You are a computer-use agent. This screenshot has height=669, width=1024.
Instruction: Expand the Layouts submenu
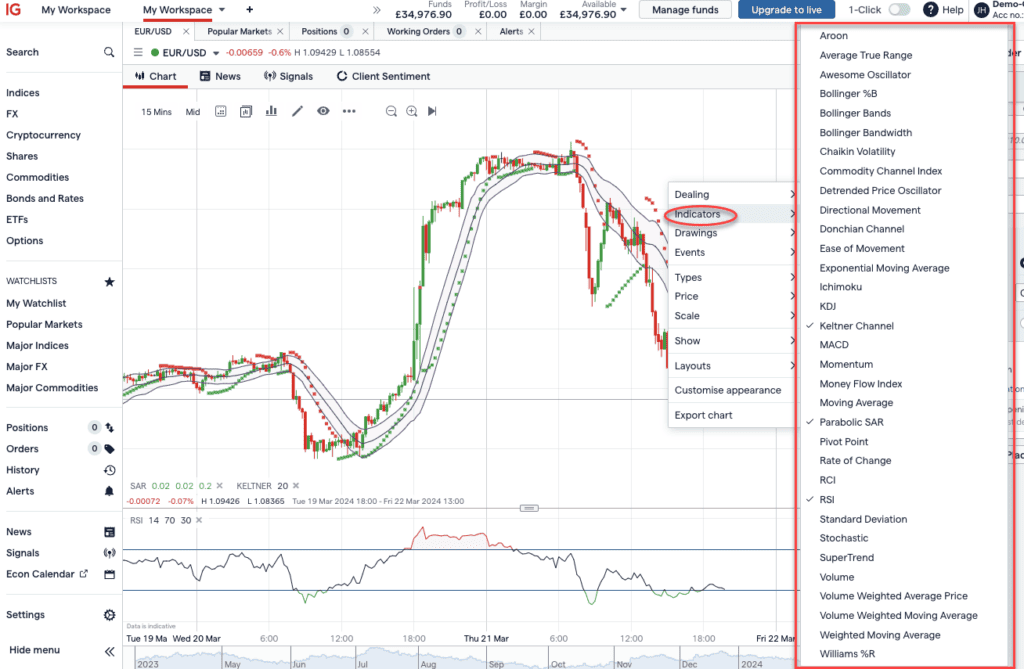732,367
